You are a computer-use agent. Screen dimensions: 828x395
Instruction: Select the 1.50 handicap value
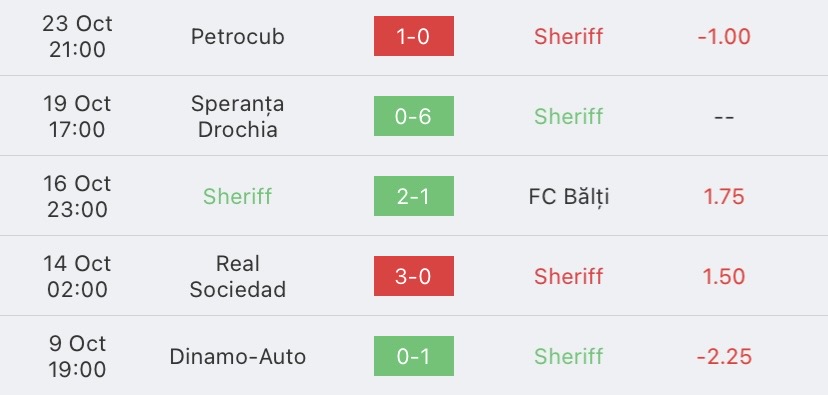(724, 276)
